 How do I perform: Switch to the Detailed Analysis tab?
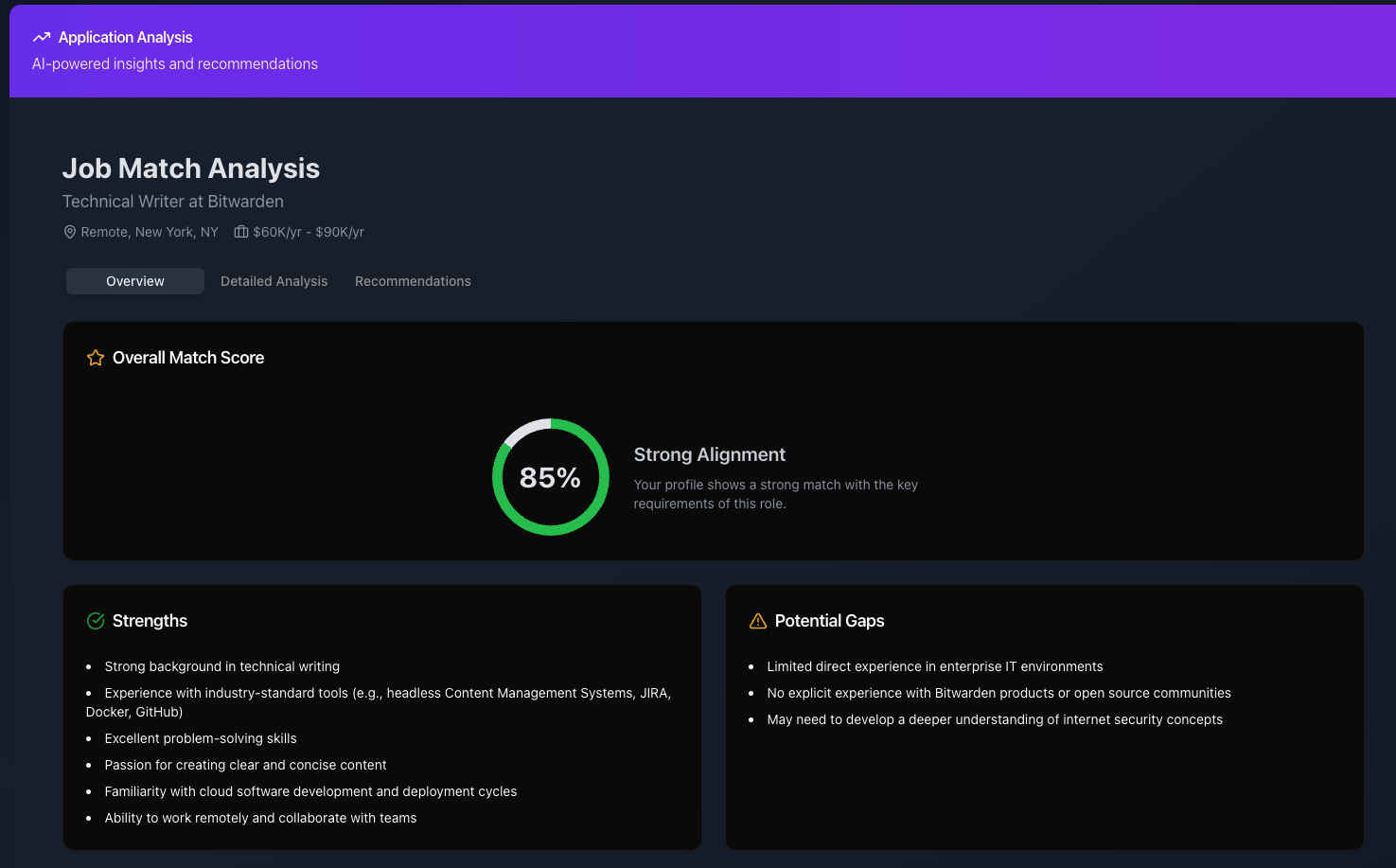click(274, 281)
